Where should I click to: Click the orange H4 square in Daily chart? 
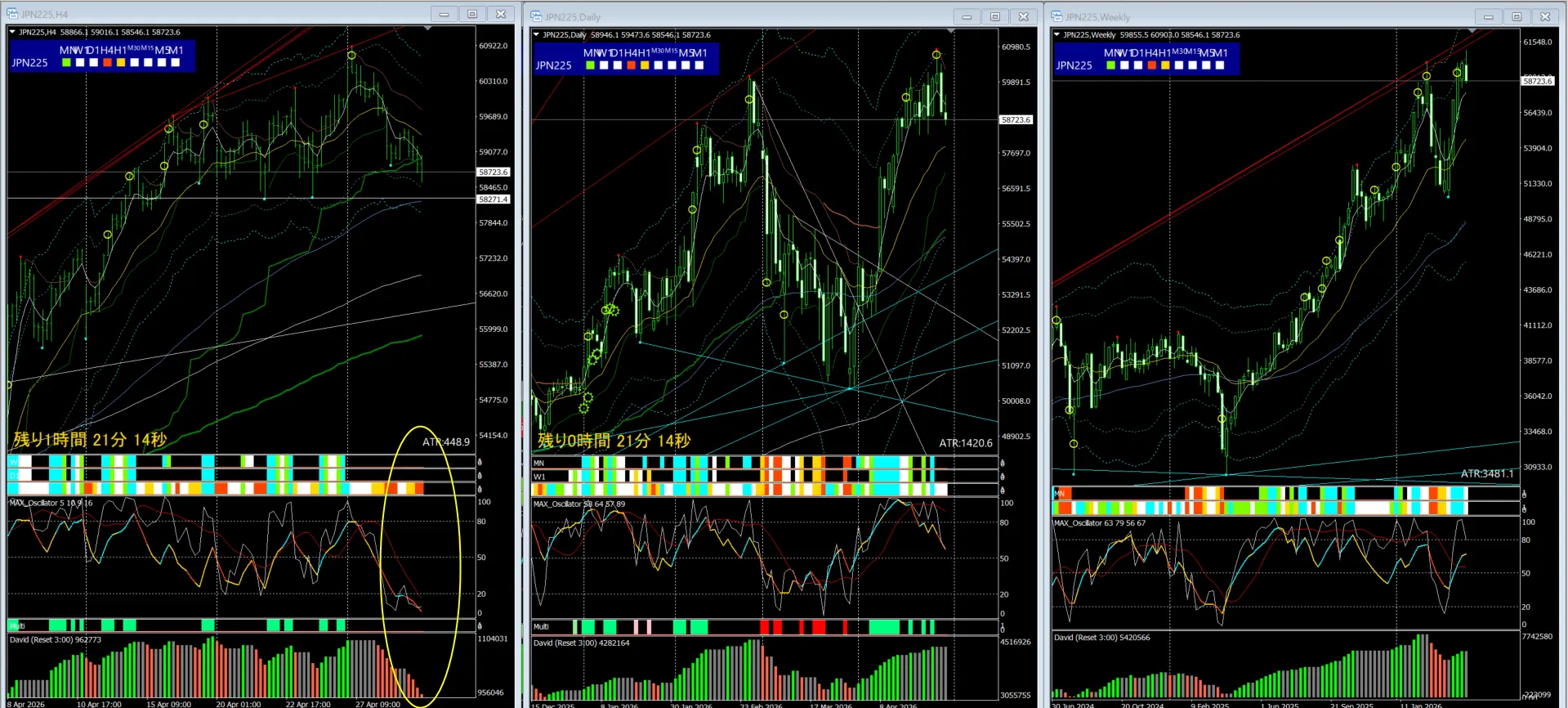click(631, 65)
